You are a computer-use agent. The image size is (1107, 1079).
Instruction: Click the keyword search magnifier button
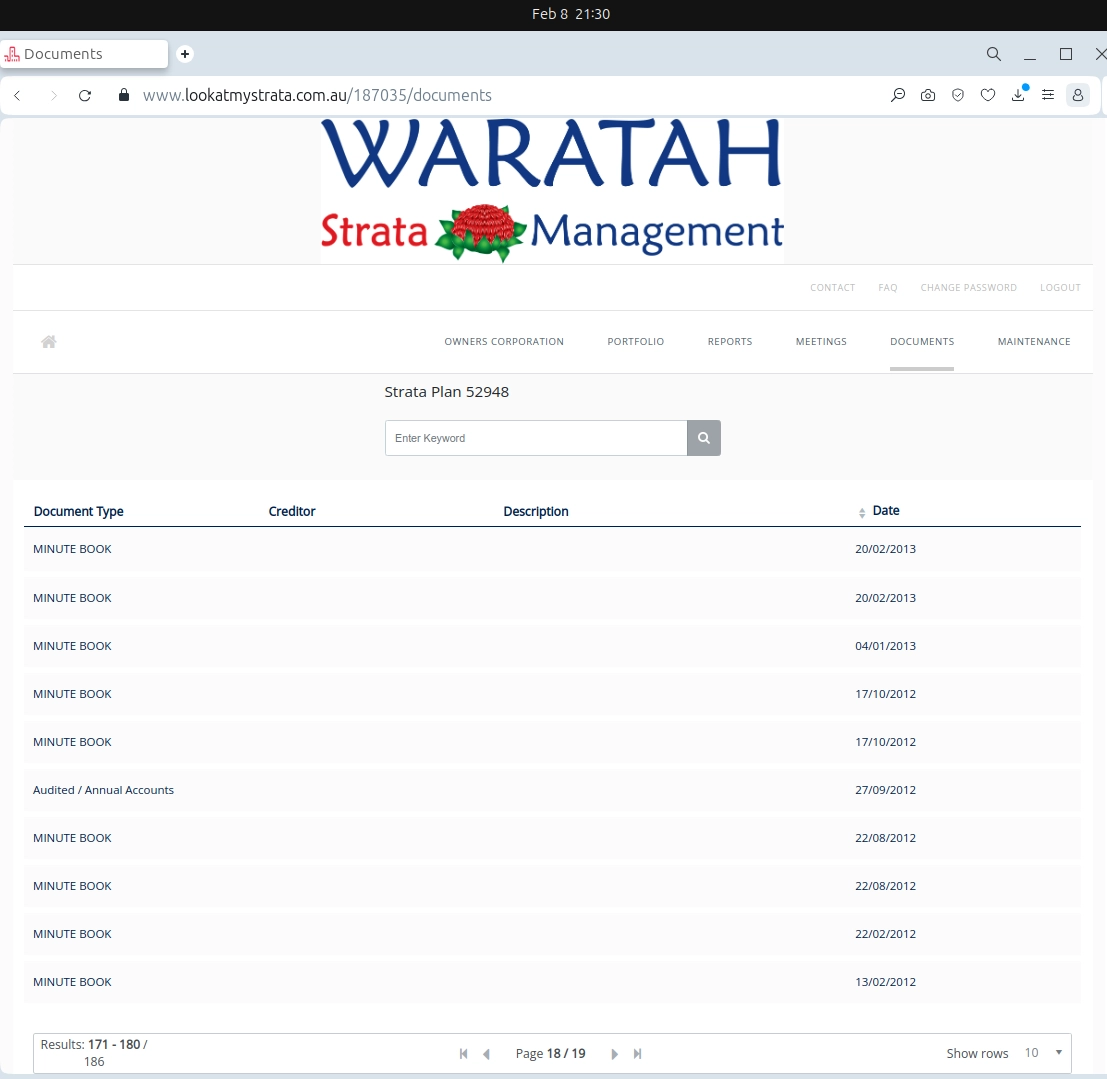pos(704,438)
